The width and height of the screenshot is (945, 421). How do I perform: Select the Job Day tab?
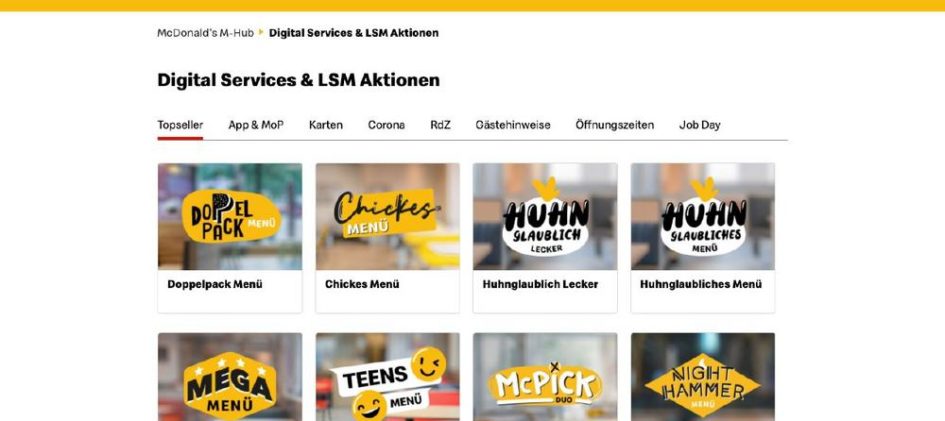click(700, 125)
